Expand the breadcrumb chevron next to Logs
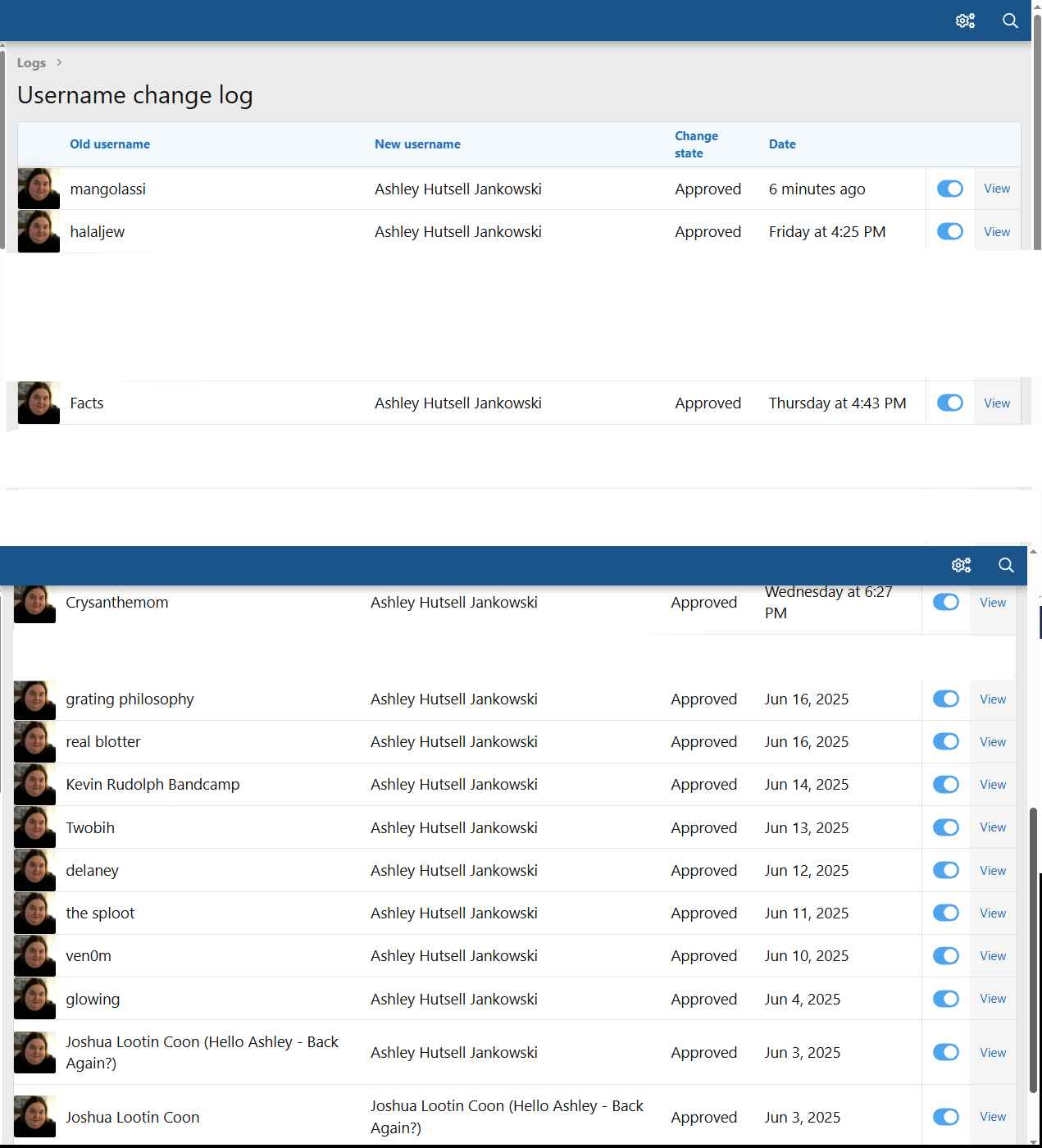This screenshot has width=1042, height=1148. [59, 62]
